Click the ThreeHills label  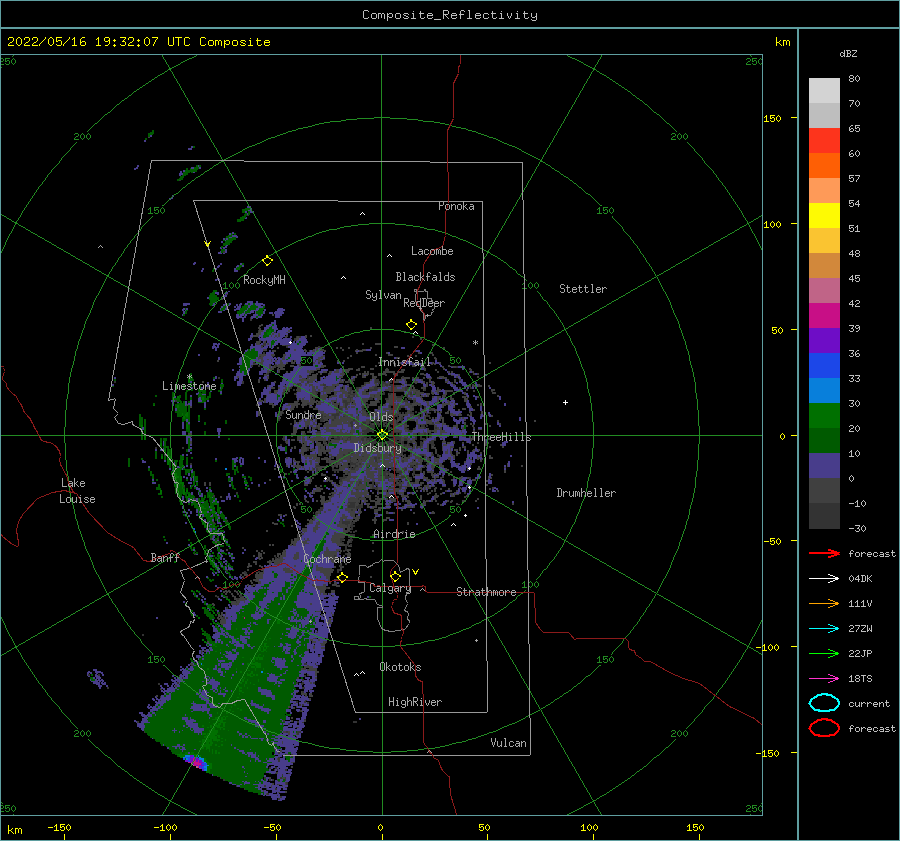tap(501, 437)
